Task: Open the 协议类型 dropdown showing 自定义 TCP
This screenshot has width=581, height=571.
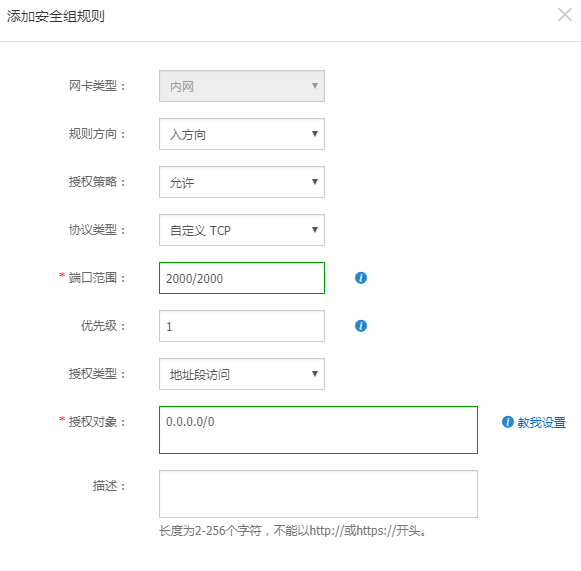Action: point(242,230)
